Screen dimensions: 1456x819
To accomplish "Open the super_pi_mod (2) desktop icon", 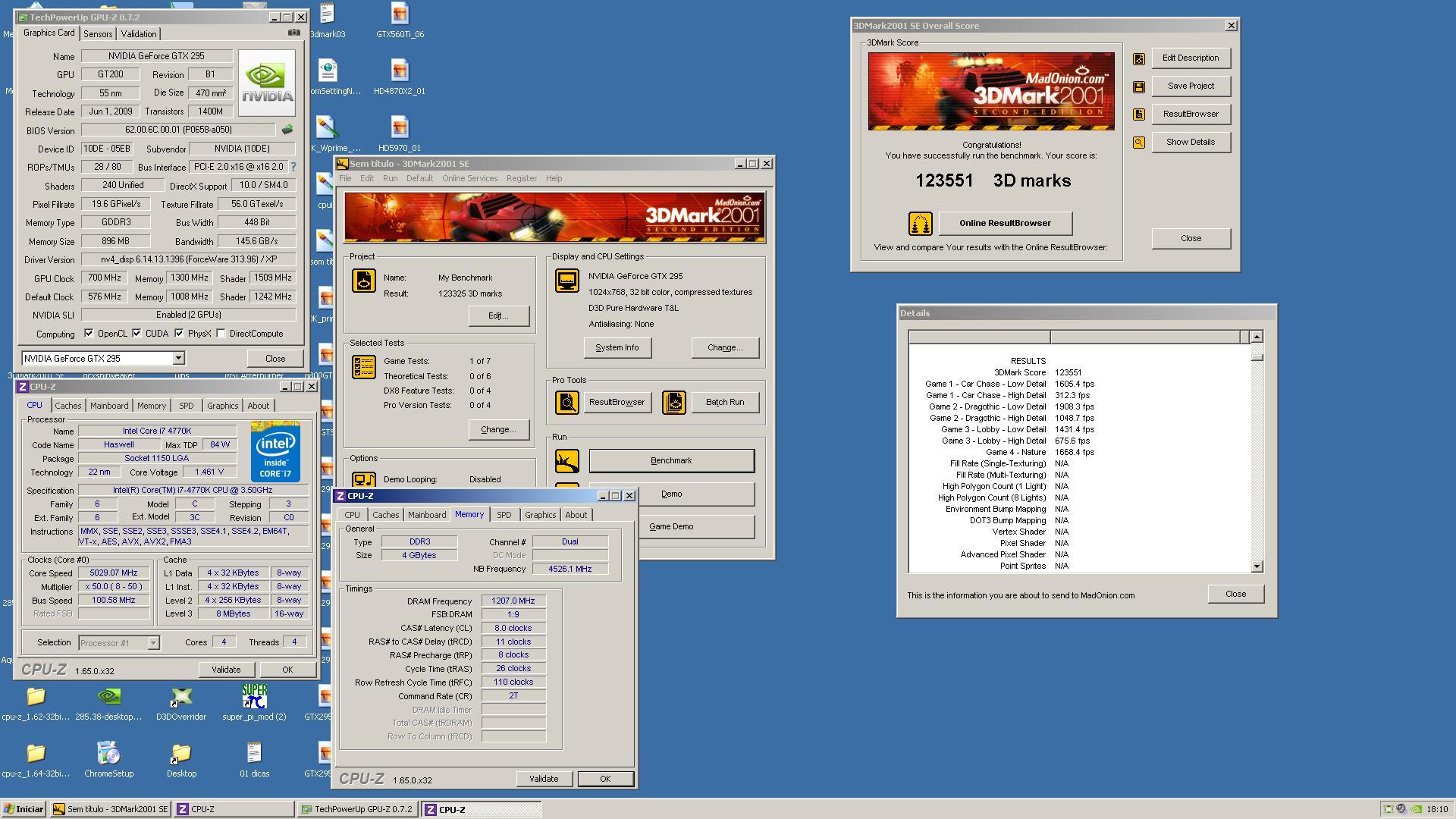I will [254, 703].
